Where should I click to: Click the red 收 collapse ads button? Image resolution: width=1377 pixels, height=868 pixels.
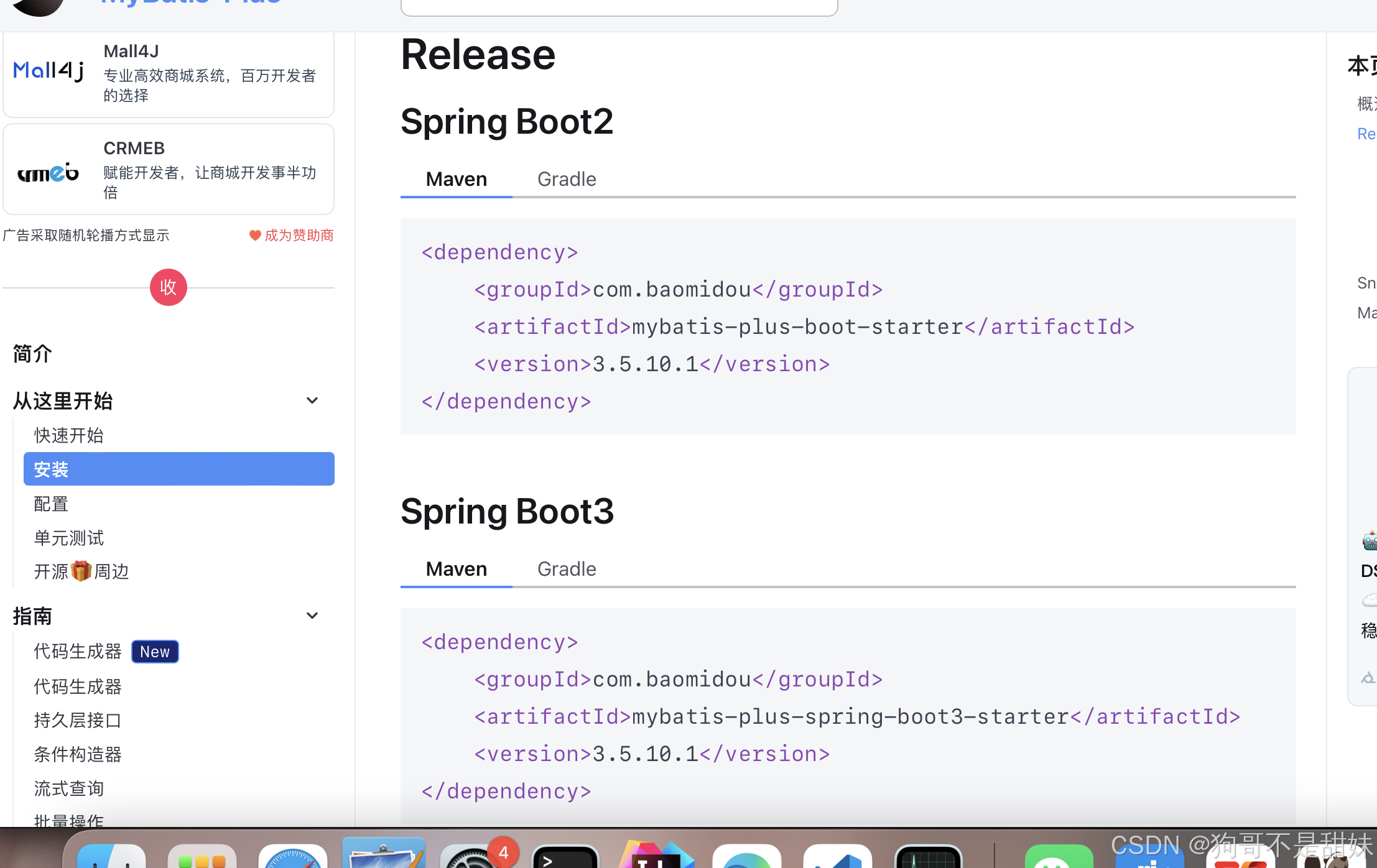tap(168, 287)
